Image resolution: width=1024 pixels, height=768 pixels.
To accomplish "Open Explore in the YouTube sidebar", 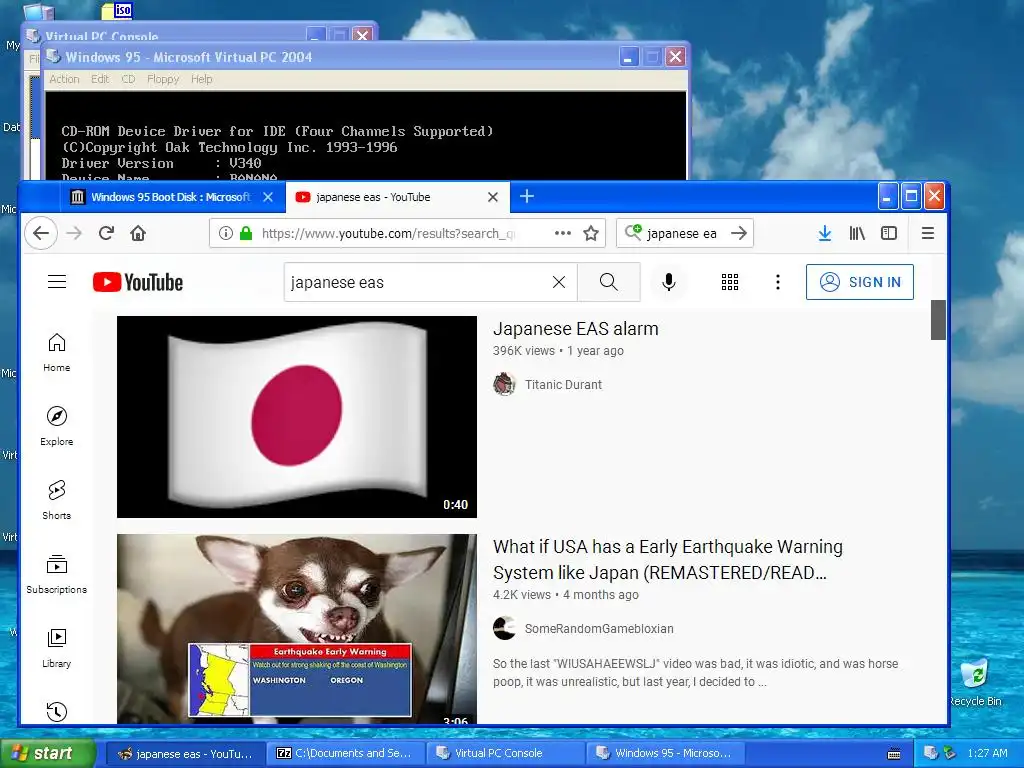I will [x=57, y=426].
